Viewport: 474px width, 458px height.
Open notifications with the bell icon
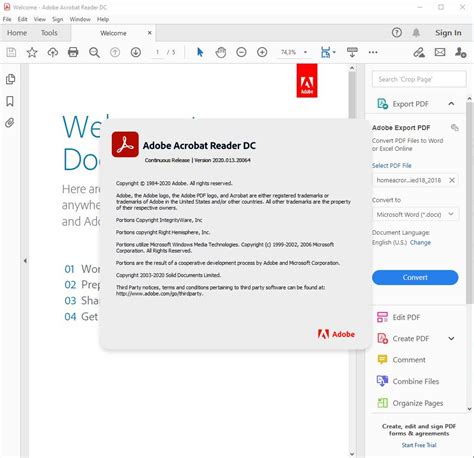click(x=416, y=33)
